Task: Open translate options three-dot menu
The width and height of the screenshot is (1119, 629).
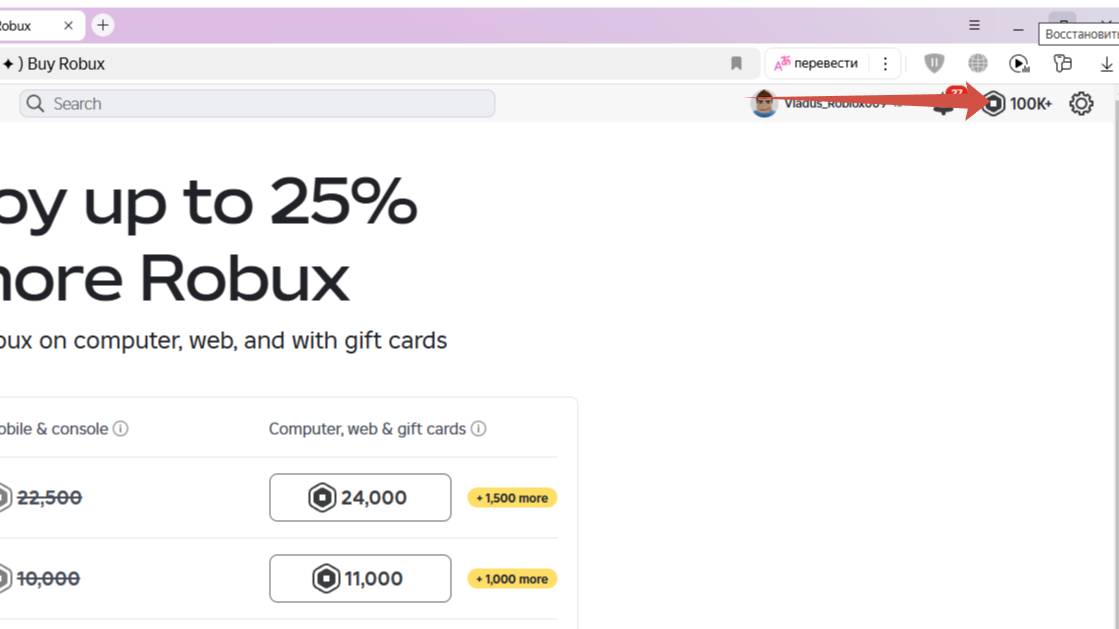Action: (x=885, y=64)
